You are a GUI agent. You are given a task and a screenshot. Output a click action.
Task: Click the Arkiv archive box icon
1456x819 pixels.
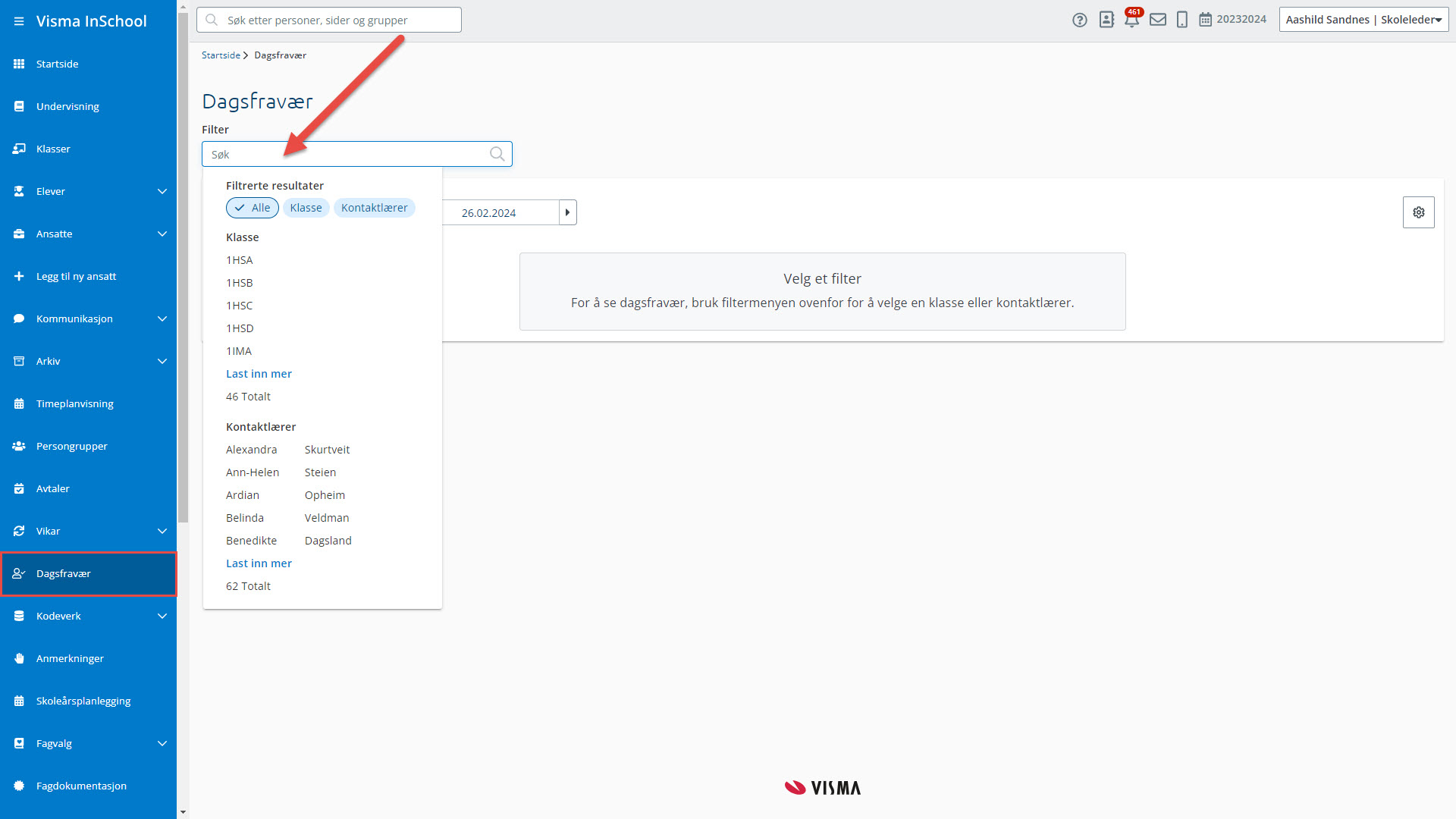click(x=19, y=361)
